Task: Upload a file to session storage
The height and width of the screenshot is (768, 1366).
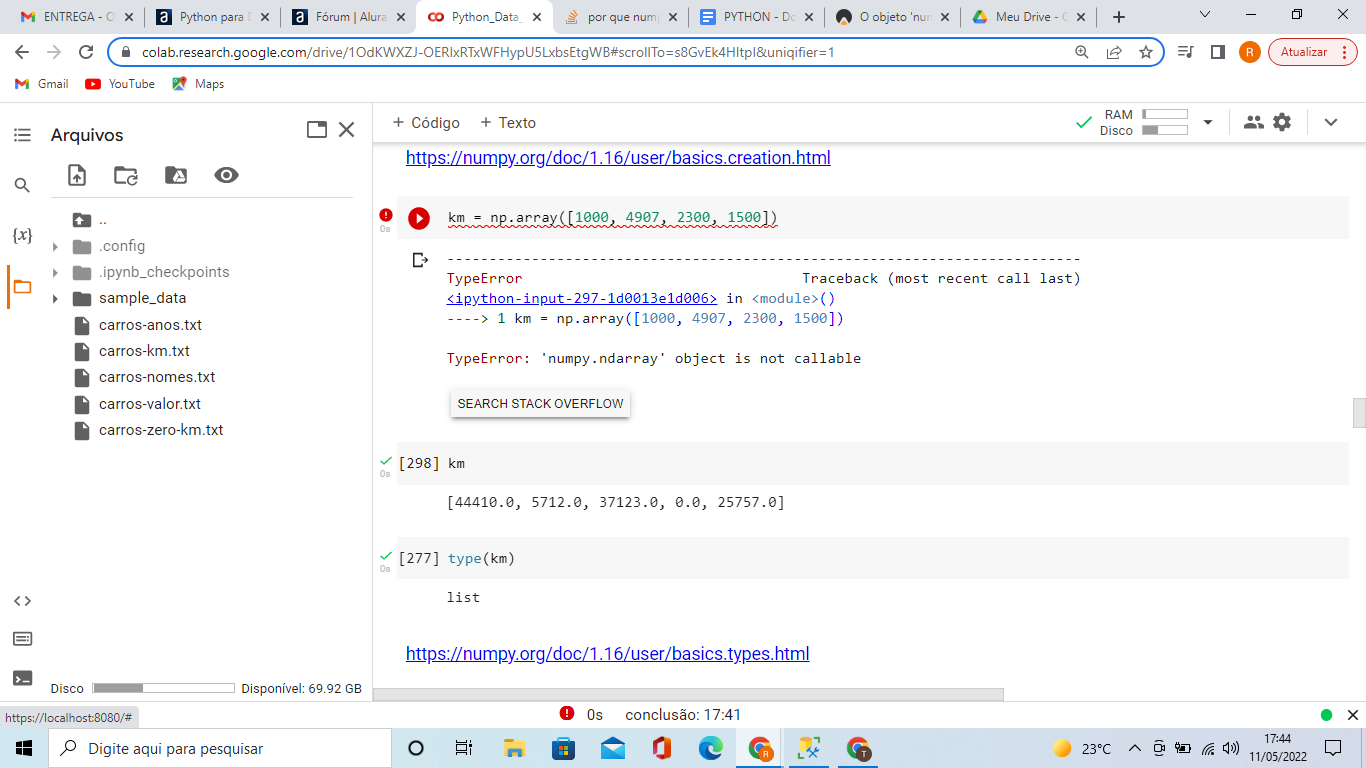Action: point(77,175)
